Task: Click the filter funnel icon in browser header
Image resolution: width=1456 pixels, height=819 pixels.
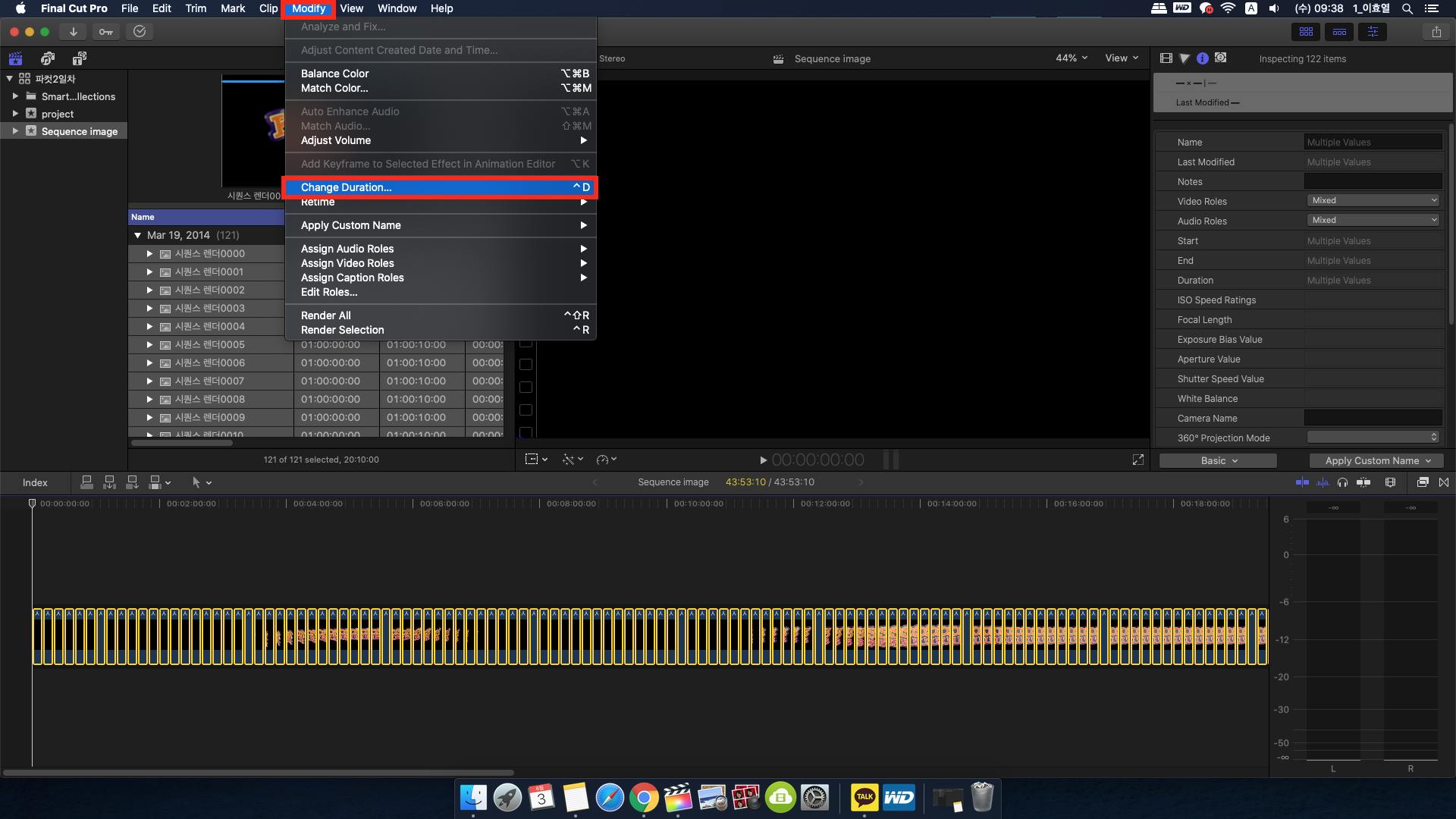Action: click(1185, 58)
